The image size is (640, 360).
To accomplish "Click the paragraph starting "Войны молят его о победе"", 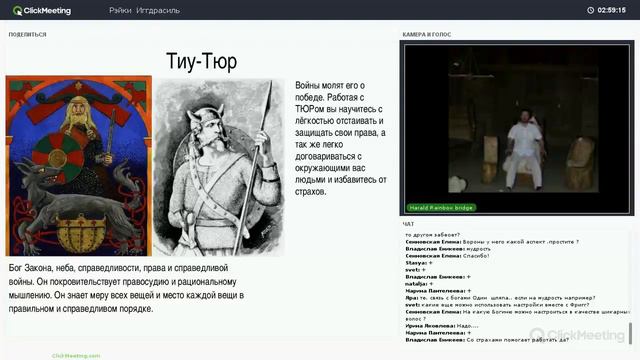I will (340, 138).
